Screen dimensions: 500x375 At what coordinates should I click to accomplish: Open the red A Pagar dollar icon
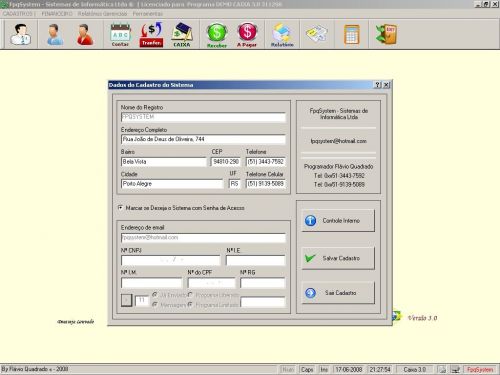tap(247, 35)
